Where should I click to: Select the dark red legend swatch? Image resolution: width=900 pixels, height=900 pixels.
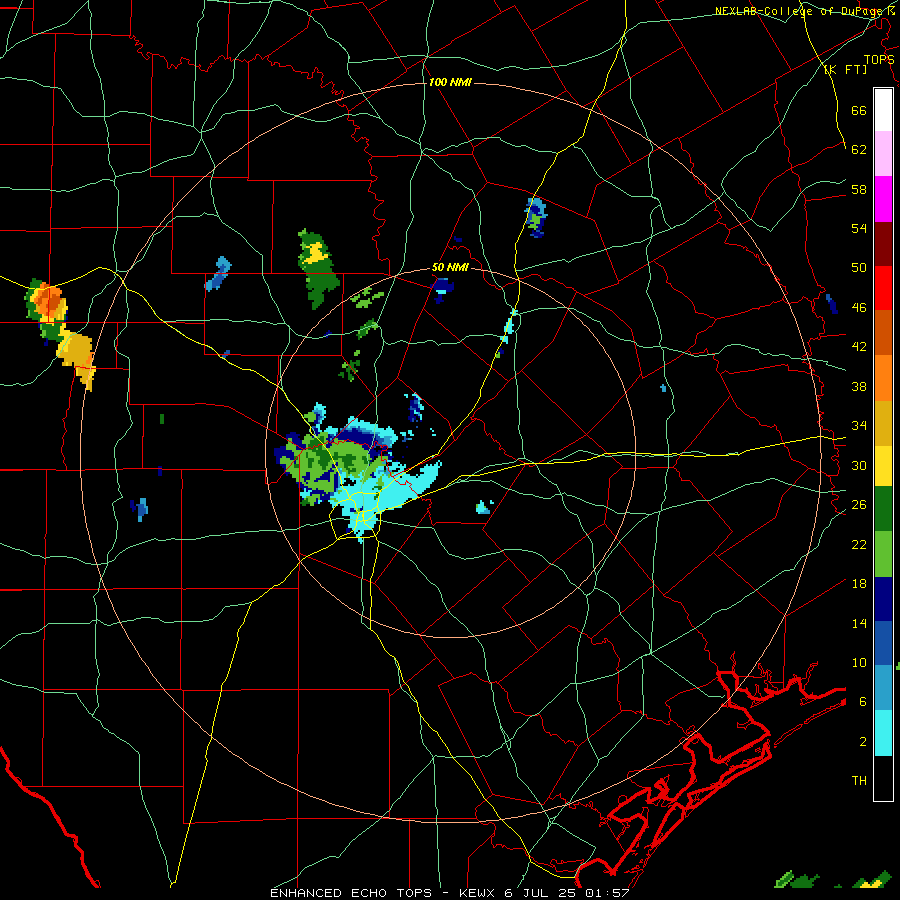(x=883, y=243)
